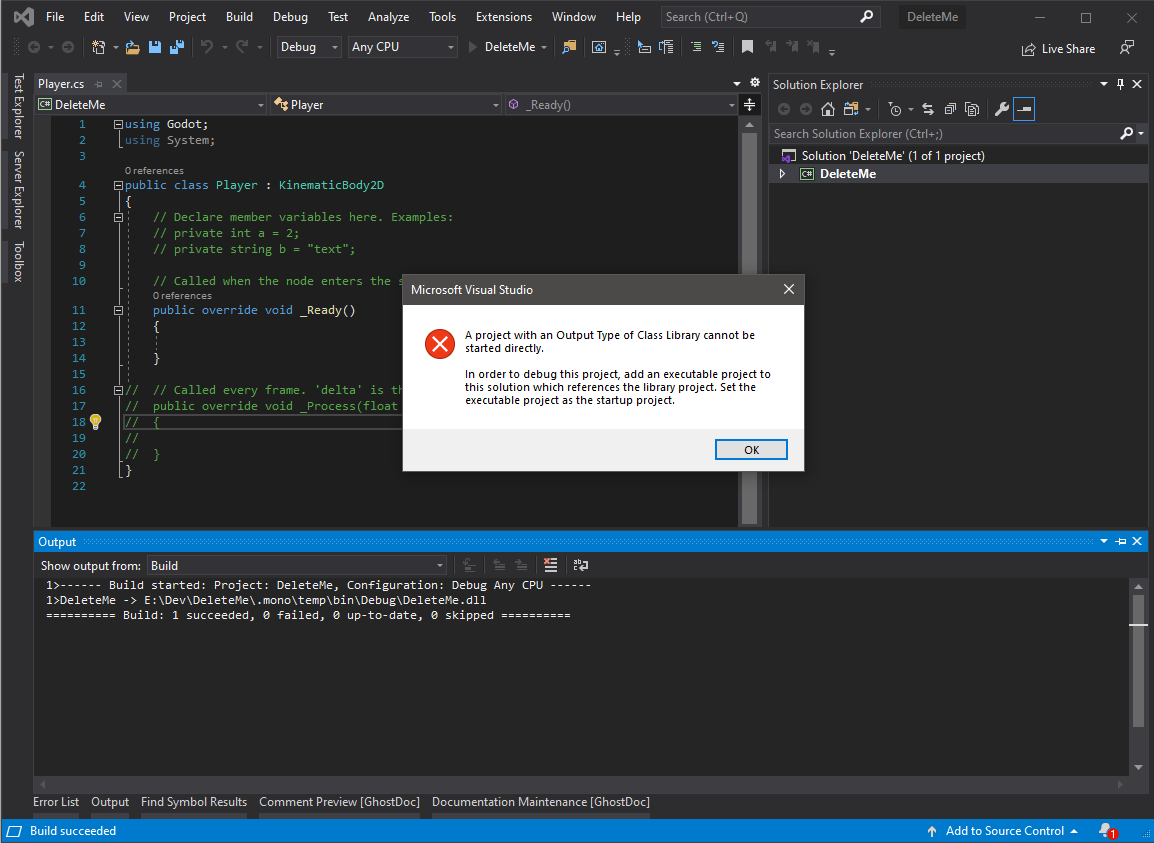Open the _Ready() member navigation dropdown
1154x843 pixels.
621,105
